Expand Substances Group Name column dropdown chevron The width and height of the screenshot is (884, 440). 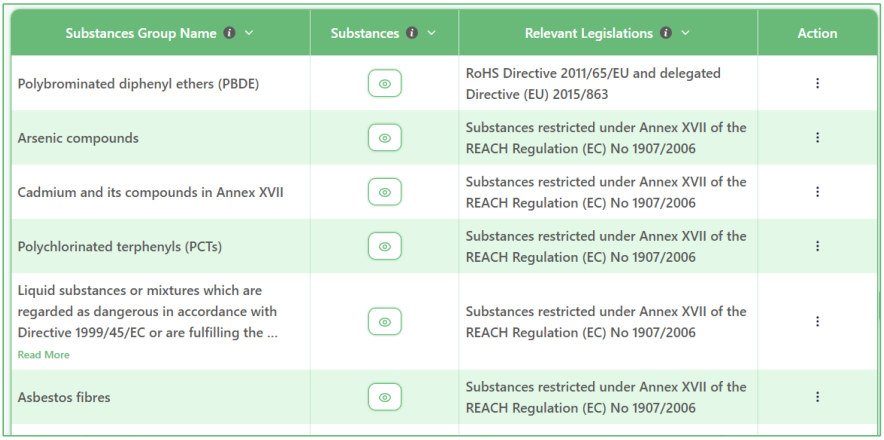click(249, 33)
